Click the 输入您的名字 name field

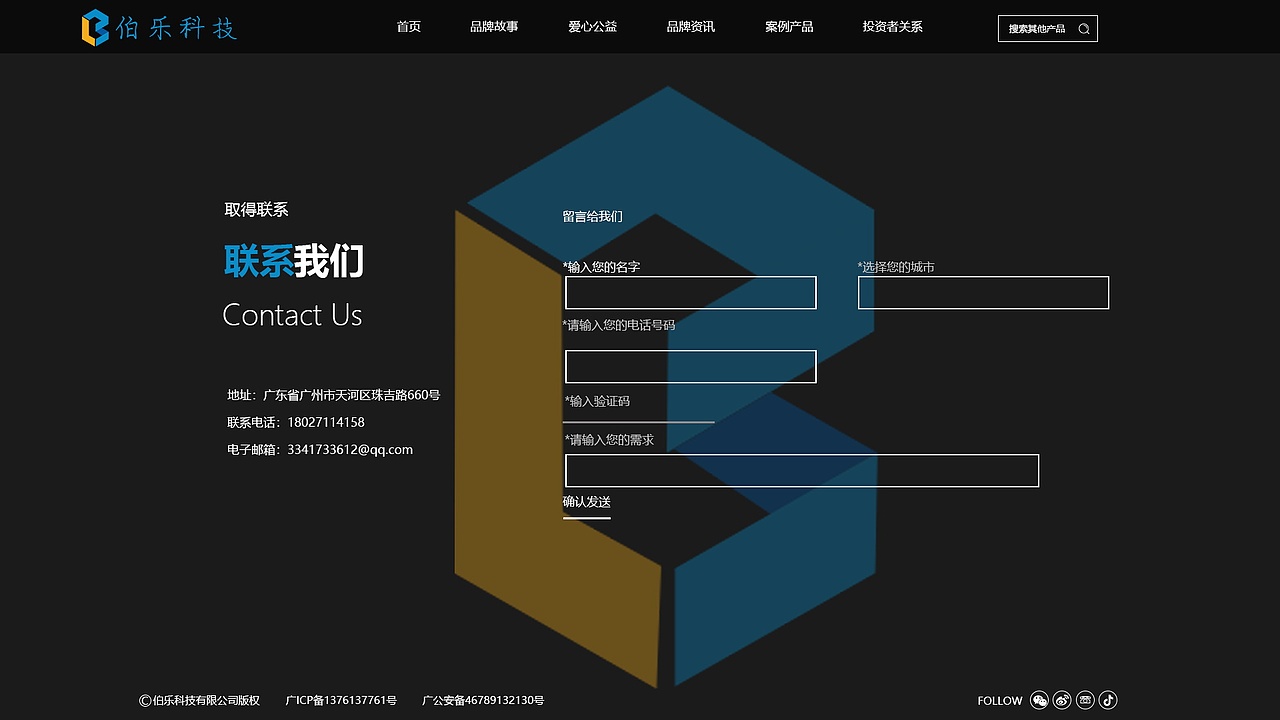pyautogui.click(x=690, y=292)
